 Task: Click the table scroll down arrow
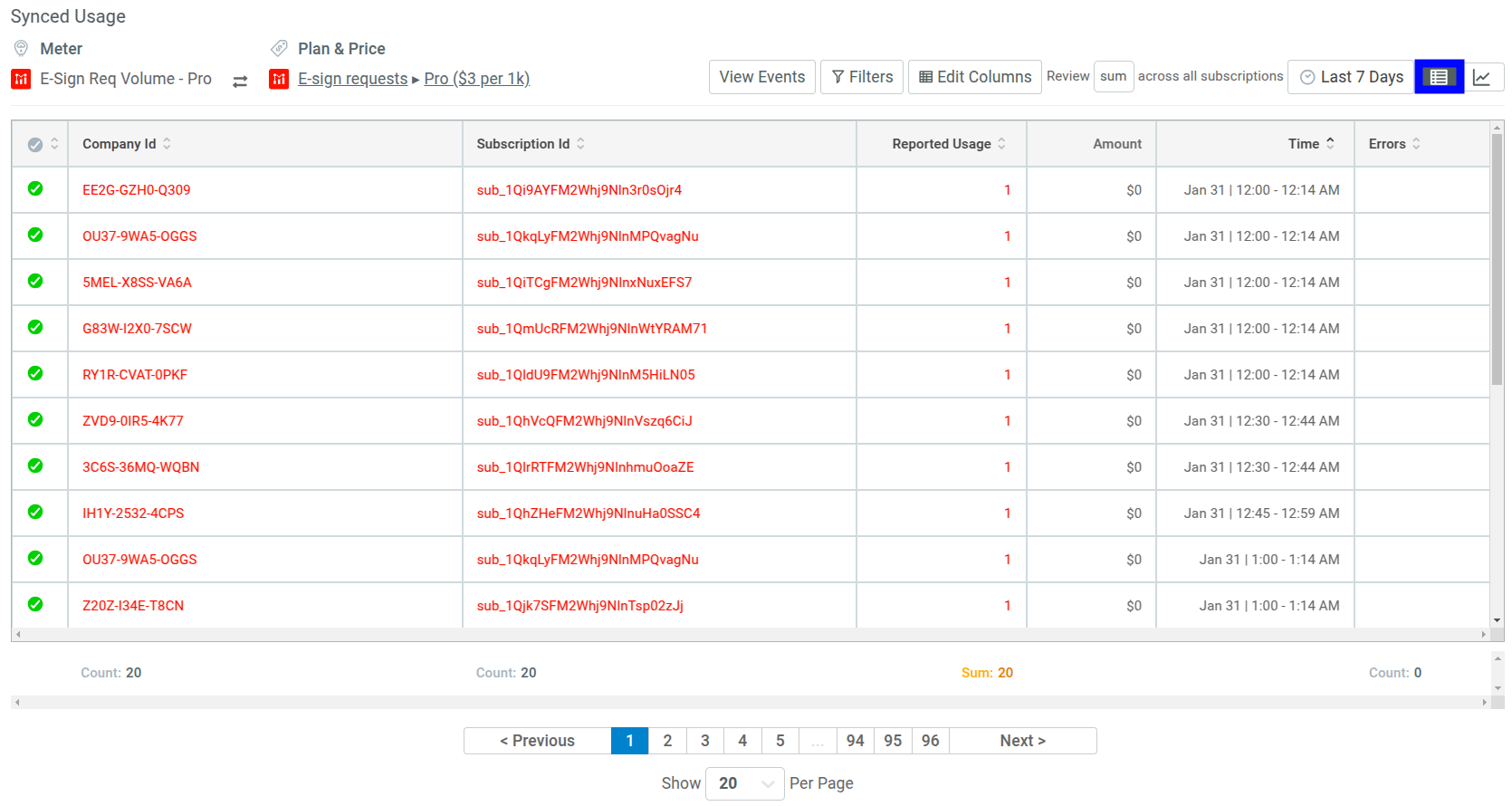coord(1498,620)
